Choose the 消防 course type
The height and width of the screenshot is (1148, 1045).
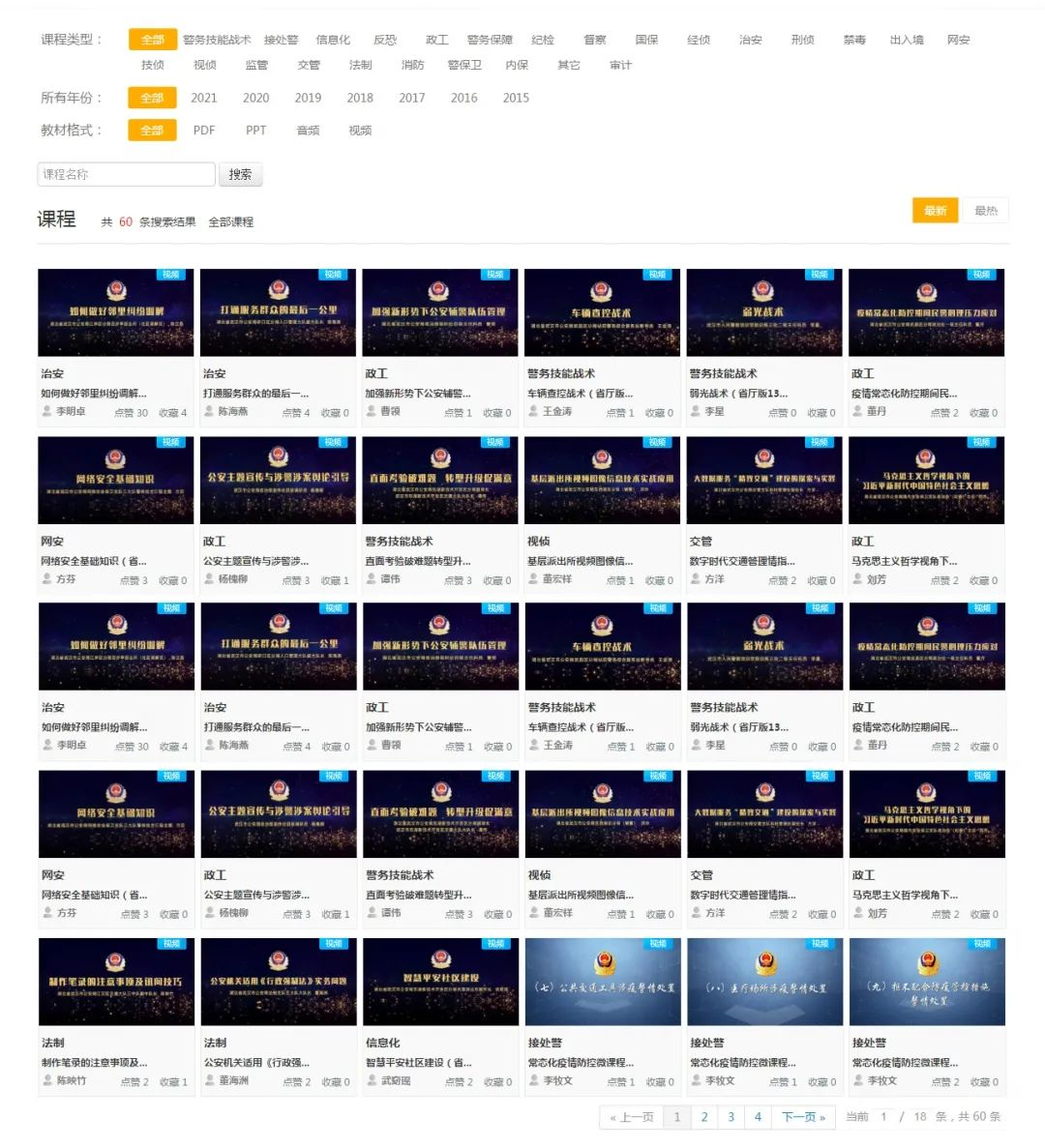tap(412, 65)
